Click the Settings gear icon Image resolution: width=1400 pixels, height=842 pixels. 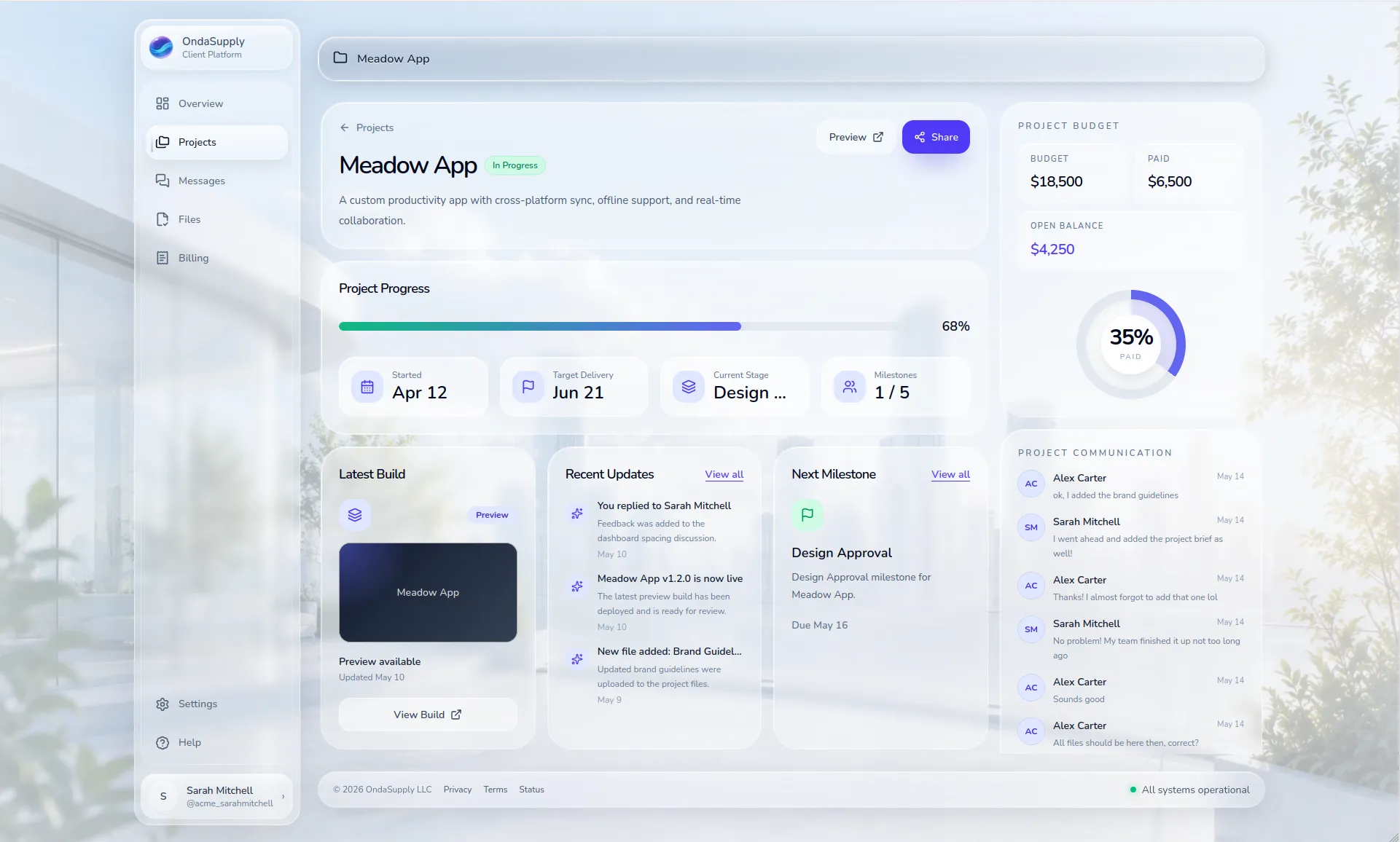[x=163, y=704]
